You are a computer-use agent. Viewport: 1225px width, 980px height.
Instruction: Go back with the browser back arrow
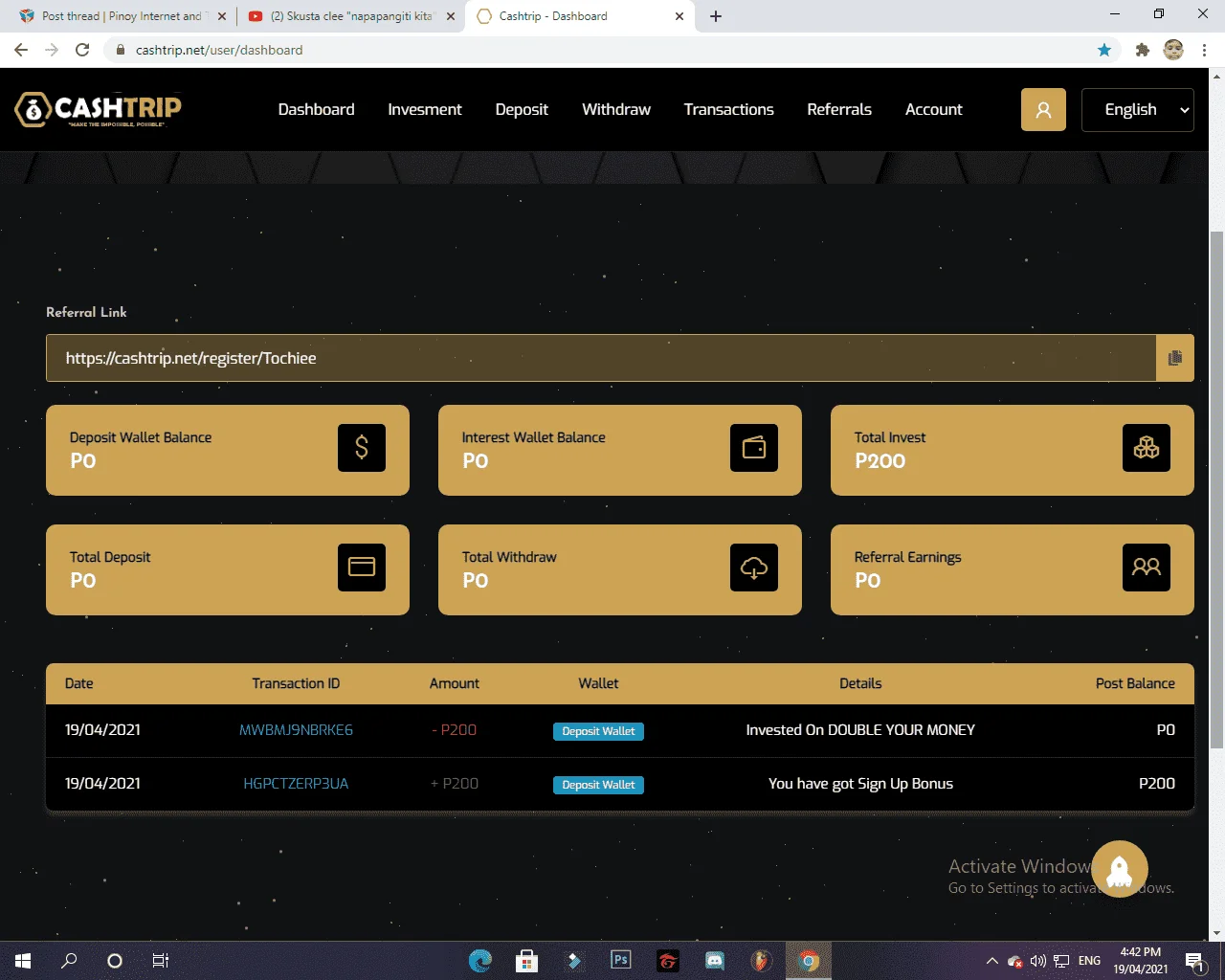21,50
